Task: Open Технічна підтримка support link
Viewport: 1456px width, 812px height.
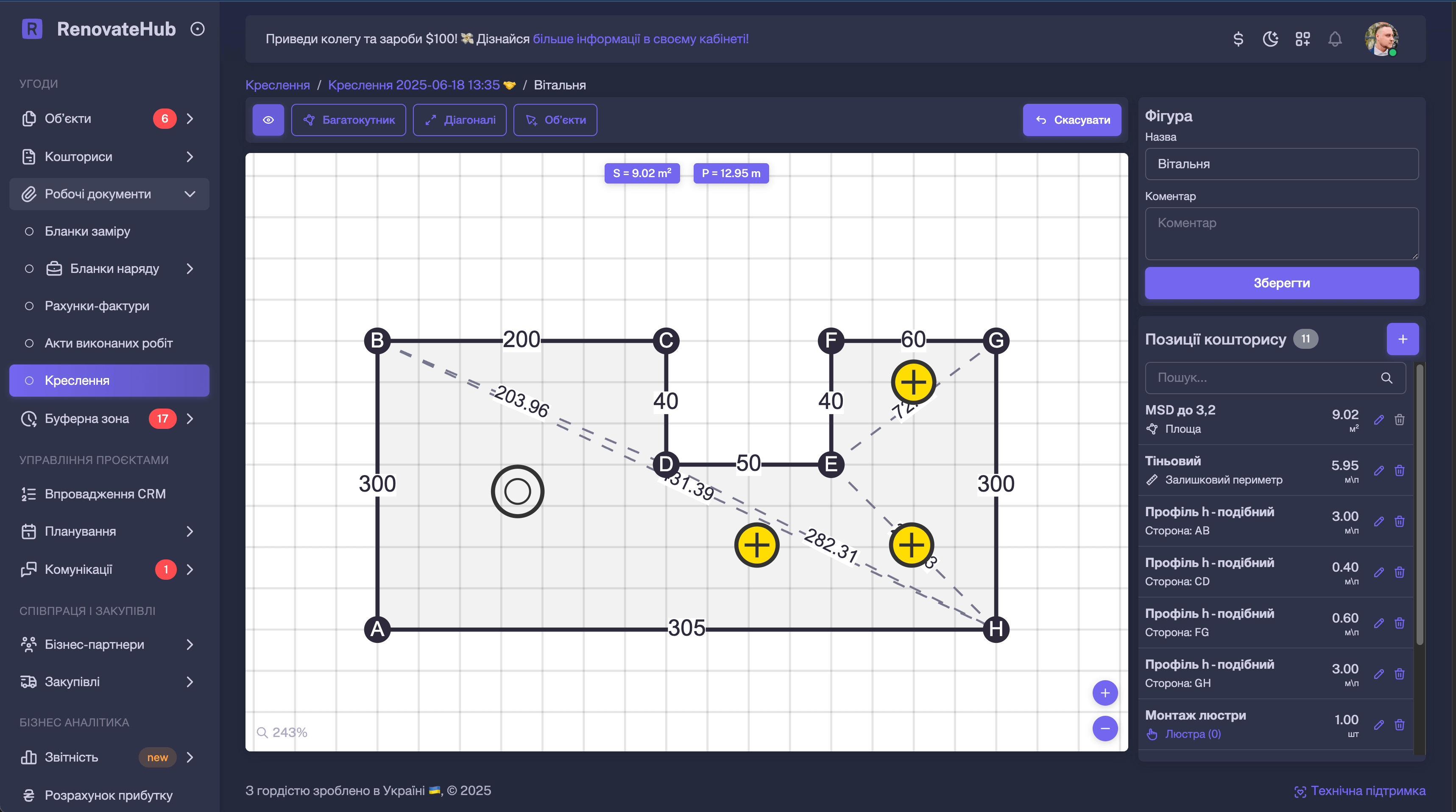Action: tap(1360, 790)
